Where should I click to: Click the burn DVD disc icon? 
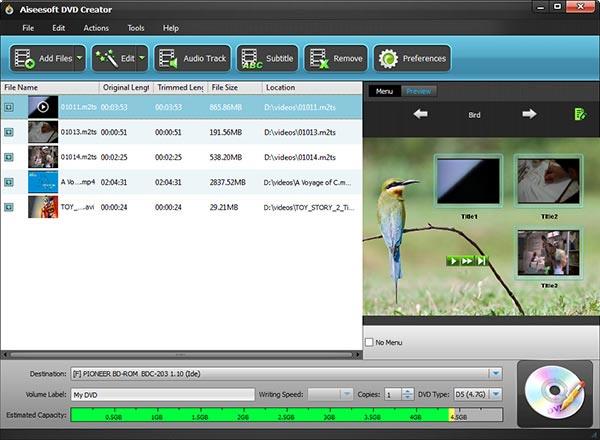click(555, 393)
